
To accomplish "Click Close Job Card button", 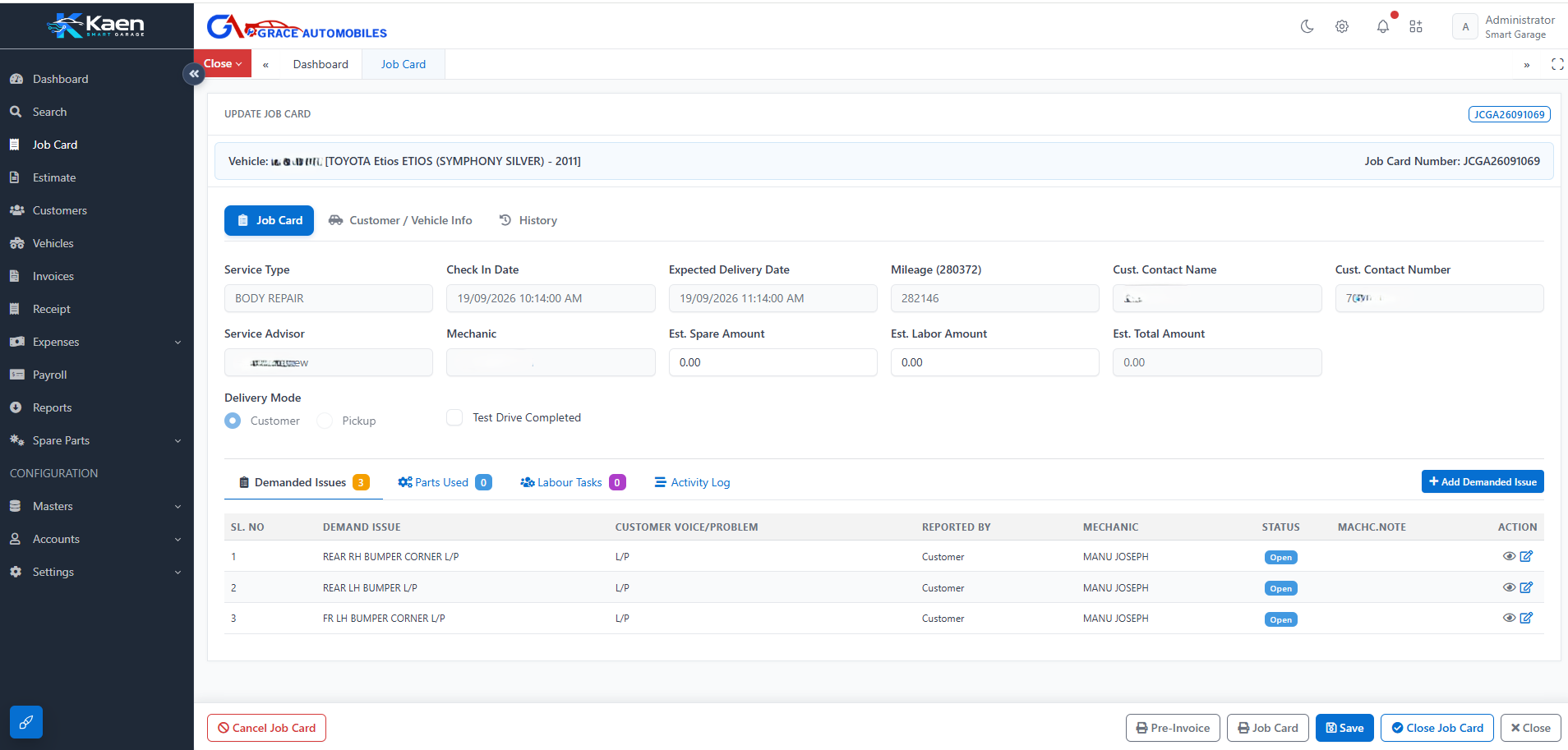I will pyautogui.click(x=1437, y=728).
